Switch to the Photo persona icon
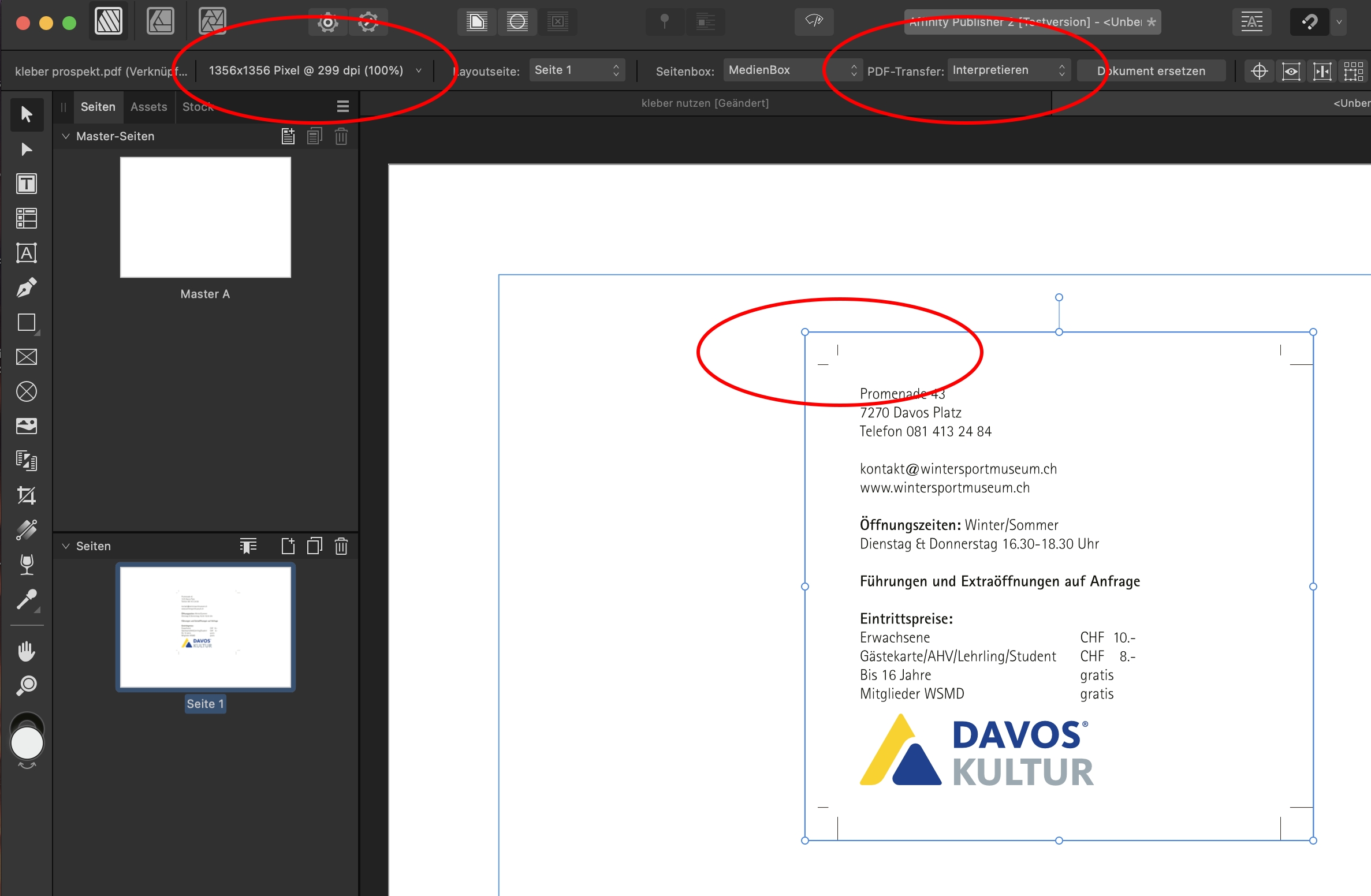This screenshot has height=896, width=1371. [x=212, y=21]
